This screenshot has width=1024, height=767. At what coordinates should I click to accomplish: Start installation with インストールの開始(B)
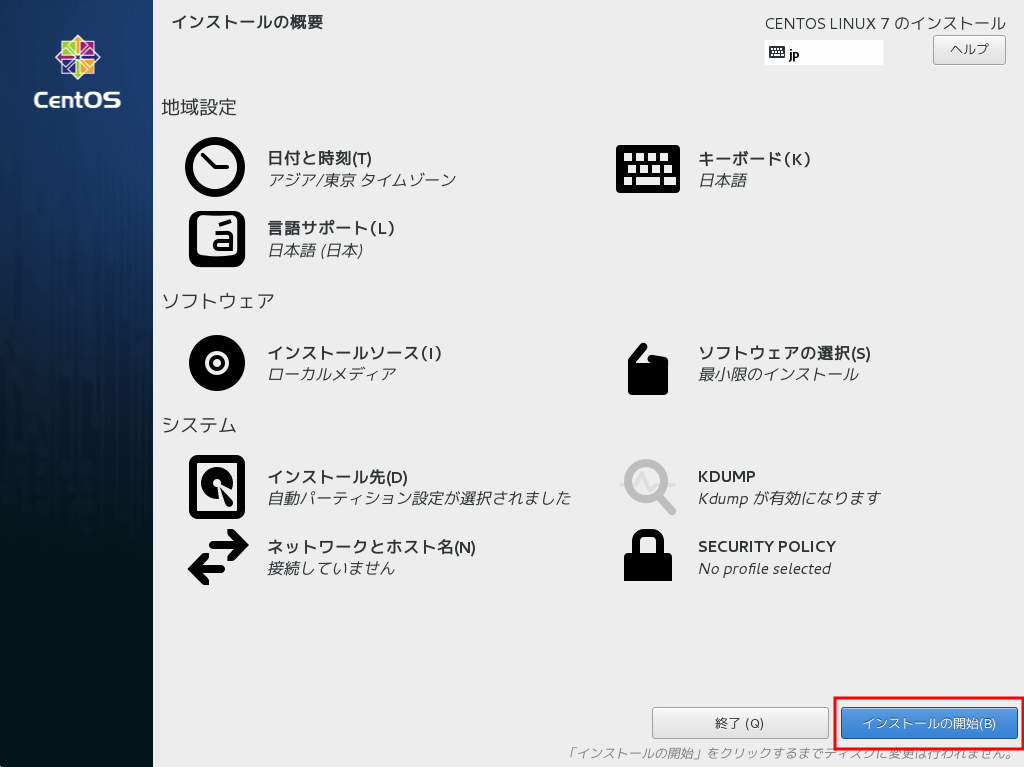tap(929, 723)
